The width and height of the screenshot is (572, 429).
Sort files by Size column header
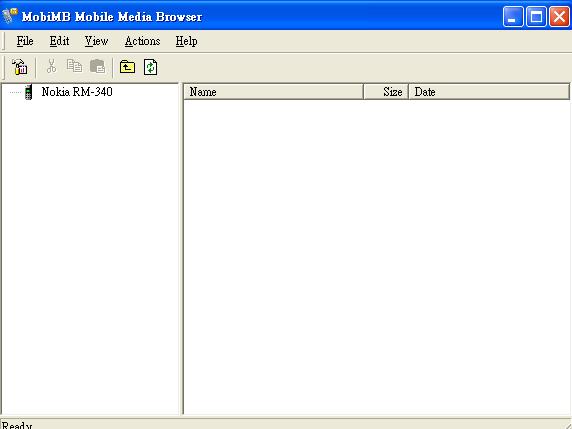386,92
